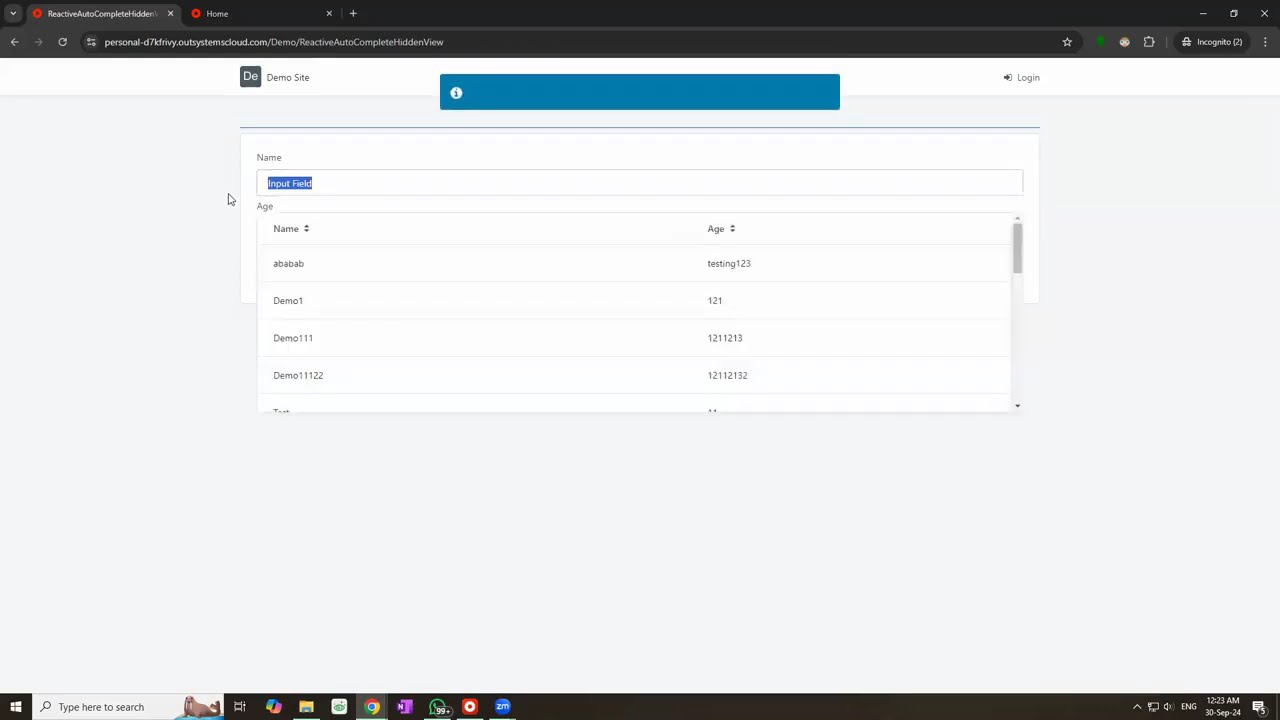Click the Login link

click(1022, 77)
